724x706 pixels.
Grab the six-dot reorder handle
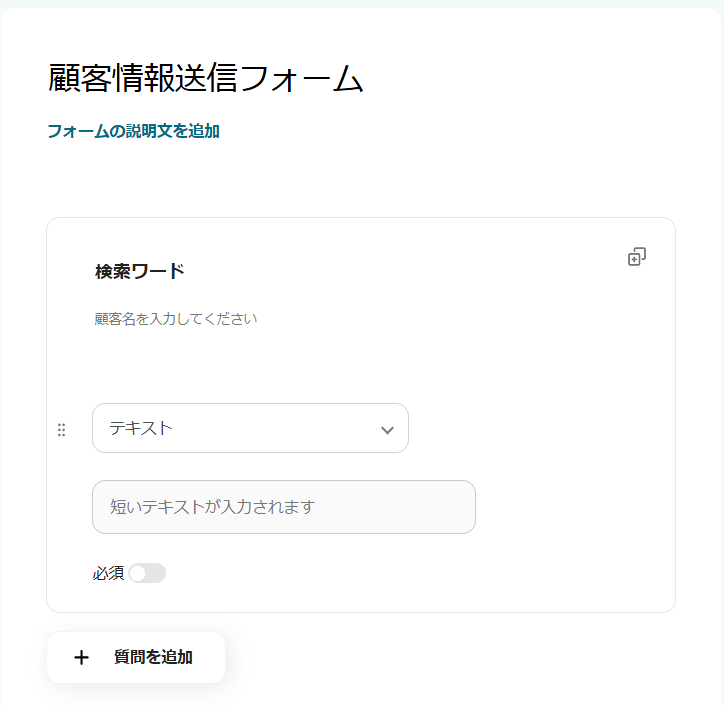61,429
